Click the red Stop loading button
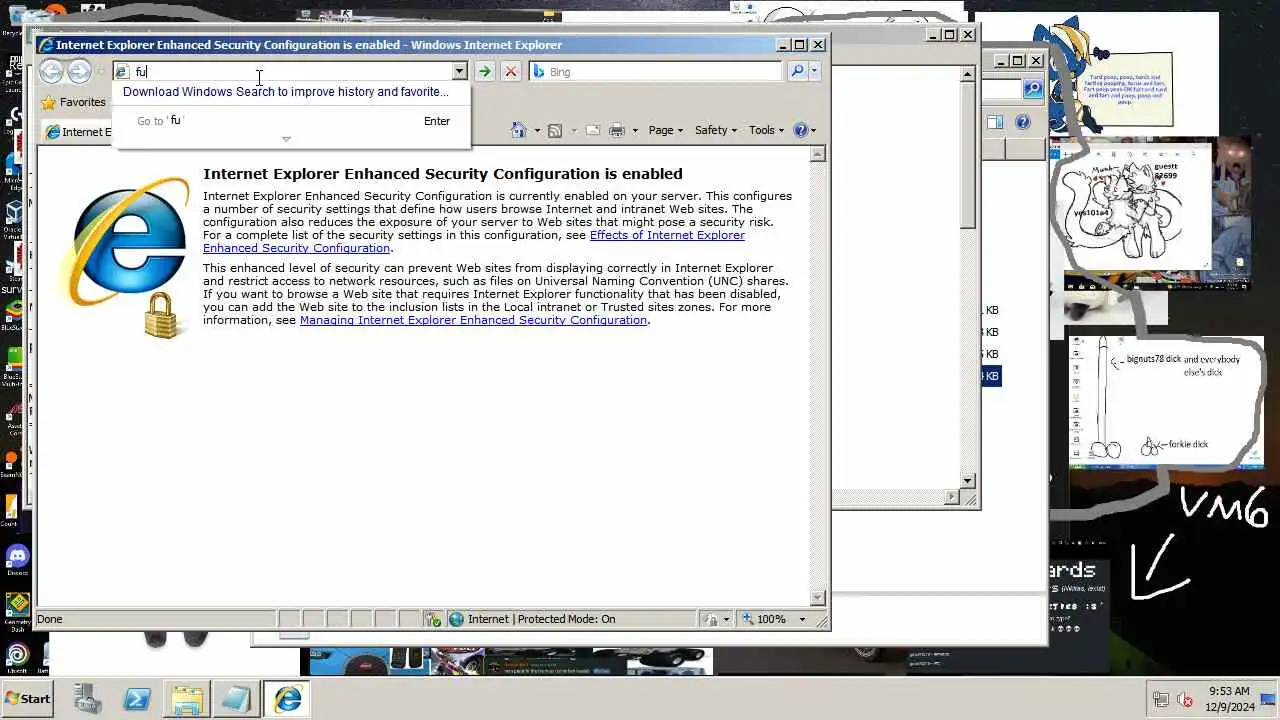The height and width of the screenshot is (720, 1280). 510,71
